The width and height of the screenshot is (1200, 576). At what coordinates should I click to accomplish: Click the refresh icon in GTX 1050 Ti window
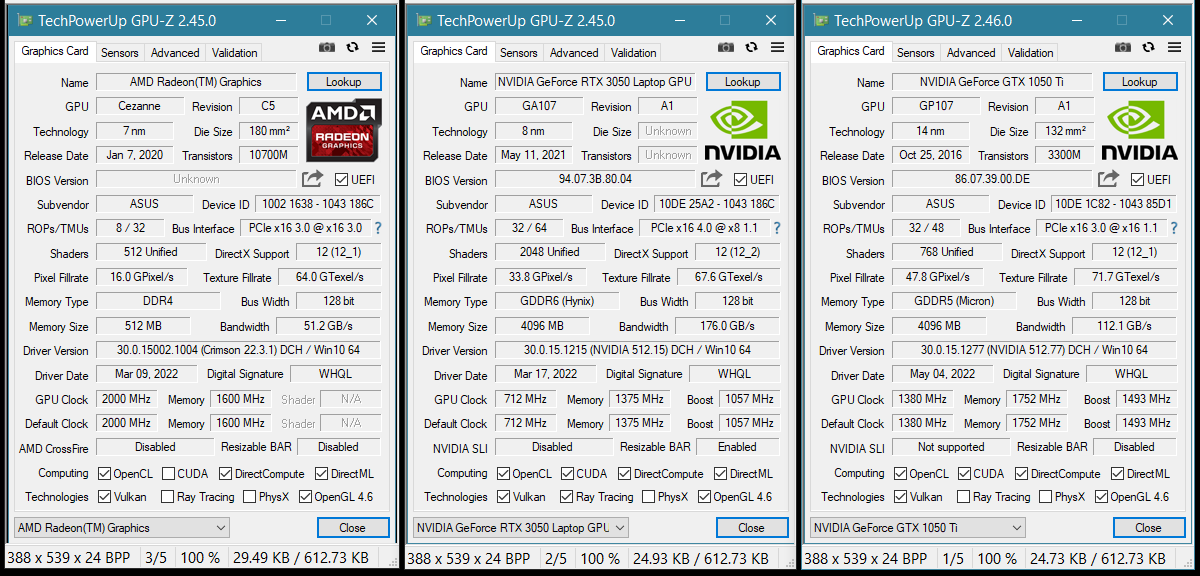(x=1149, y=47)
